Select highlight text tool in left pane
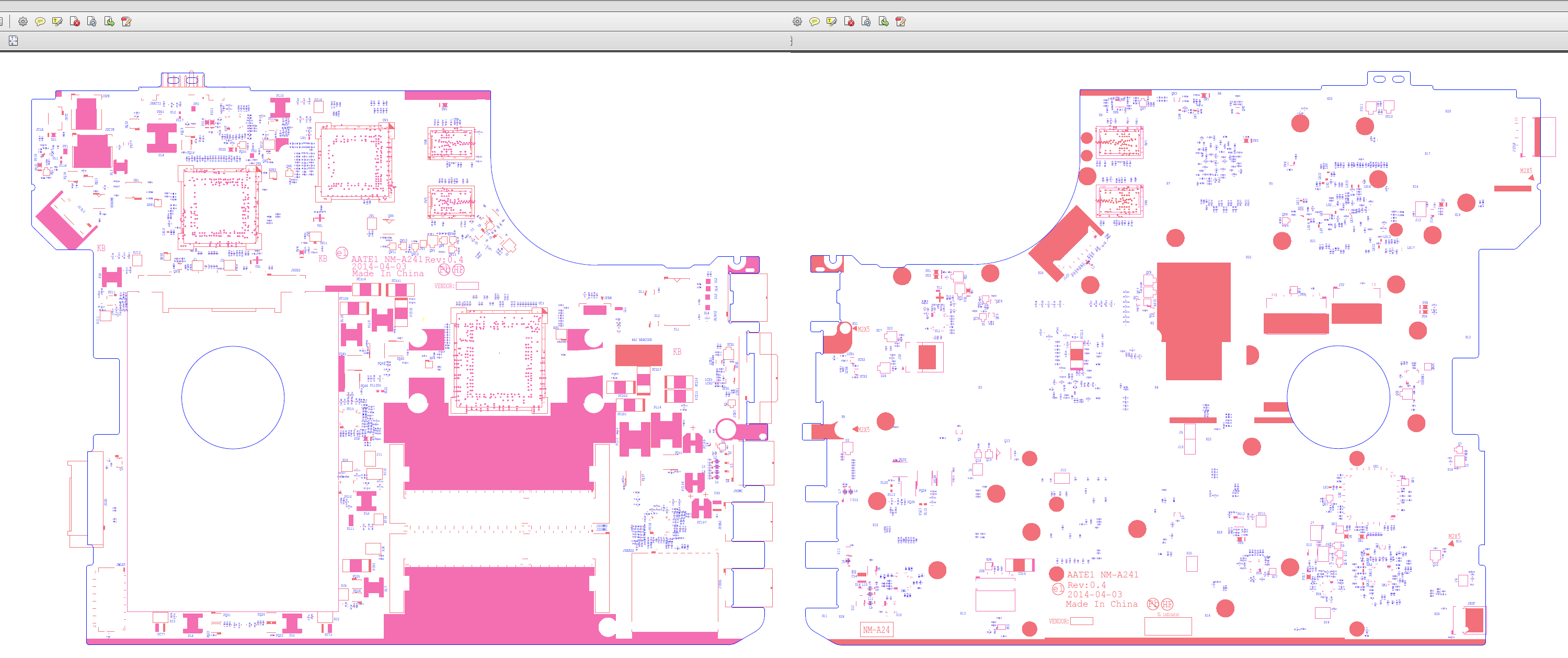The image size is (1568, 658). point(57,22)
